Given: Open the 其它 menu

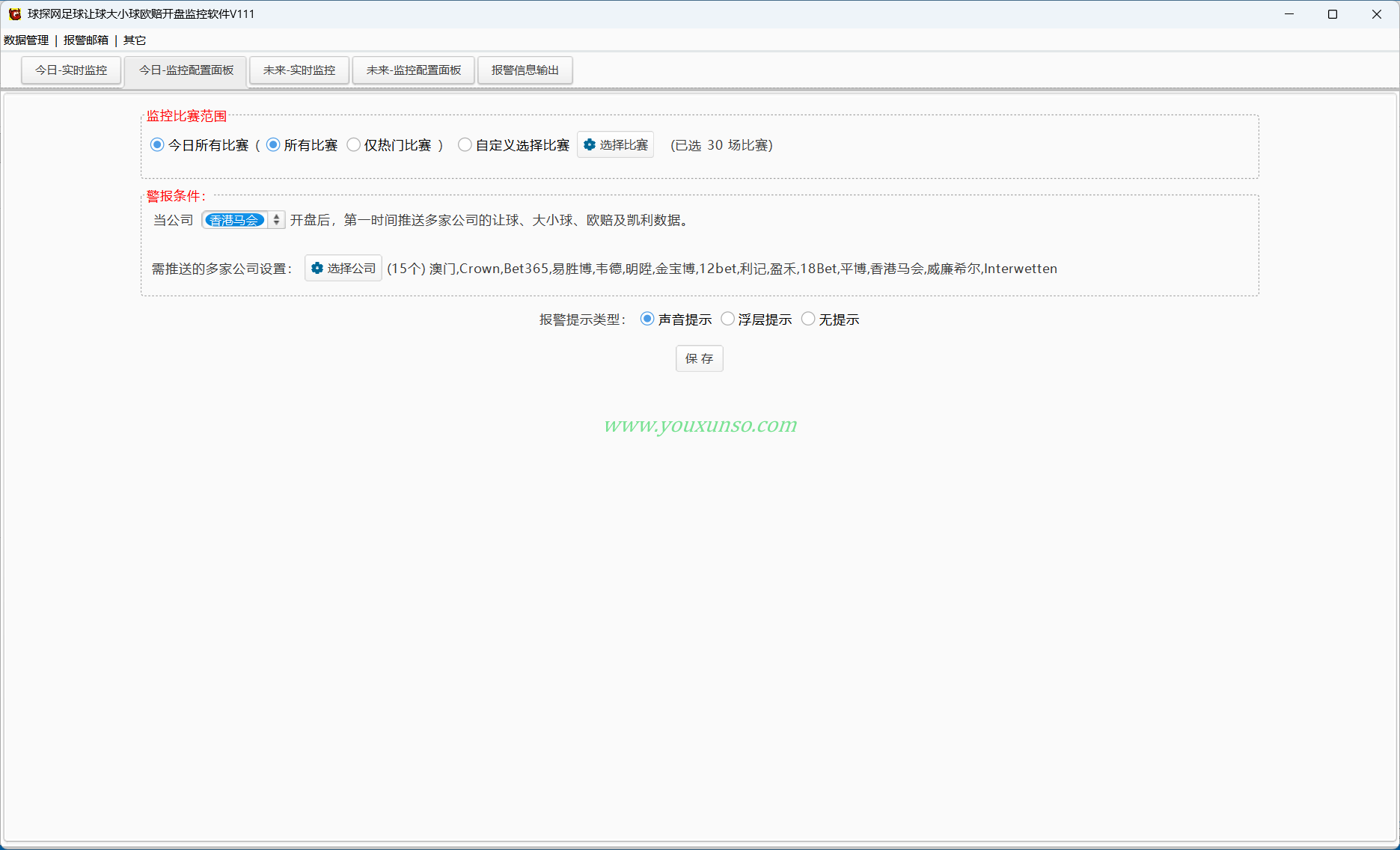Looking at the screenshot, I should point(135,40).
